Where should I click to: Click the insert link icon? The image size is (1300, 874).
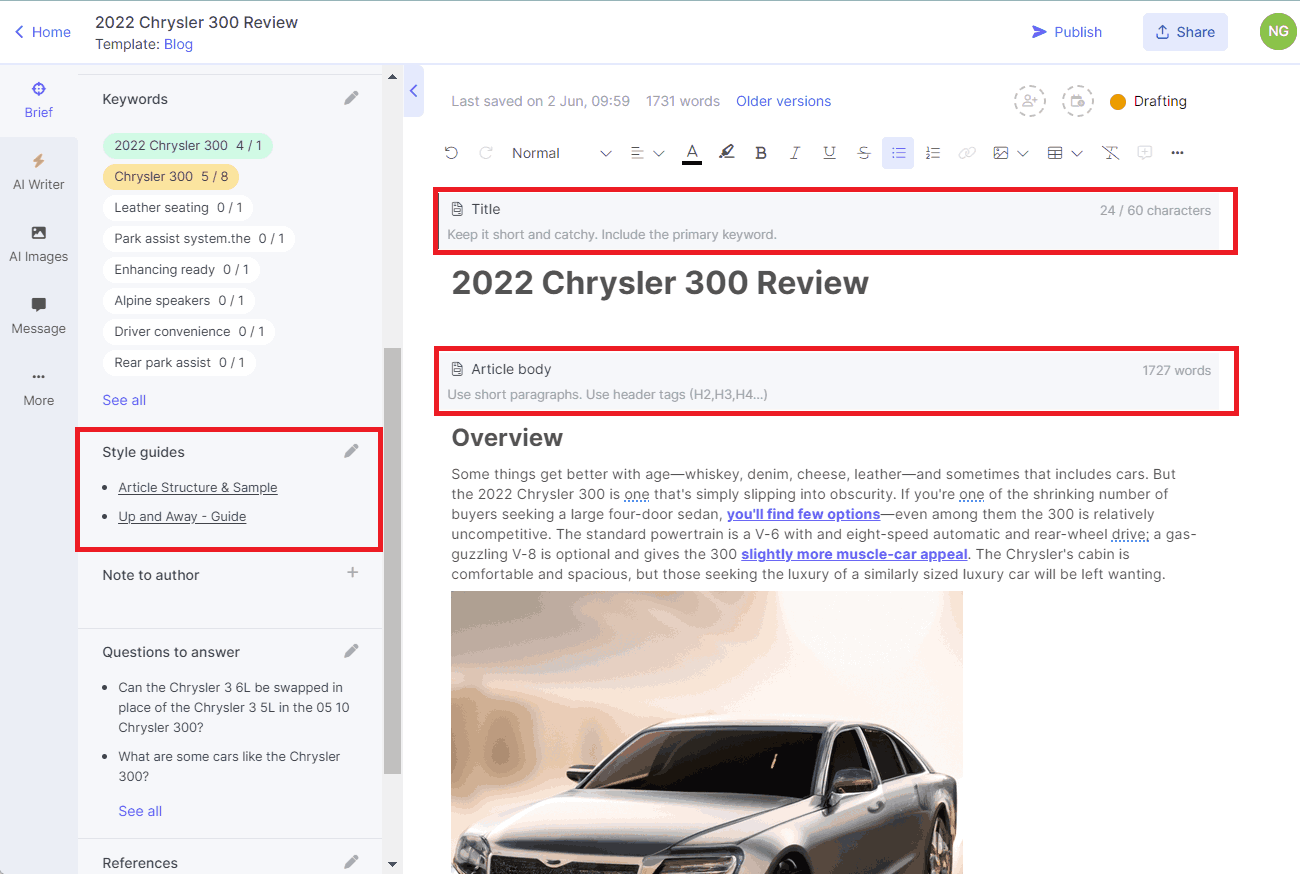pos(966,153)
